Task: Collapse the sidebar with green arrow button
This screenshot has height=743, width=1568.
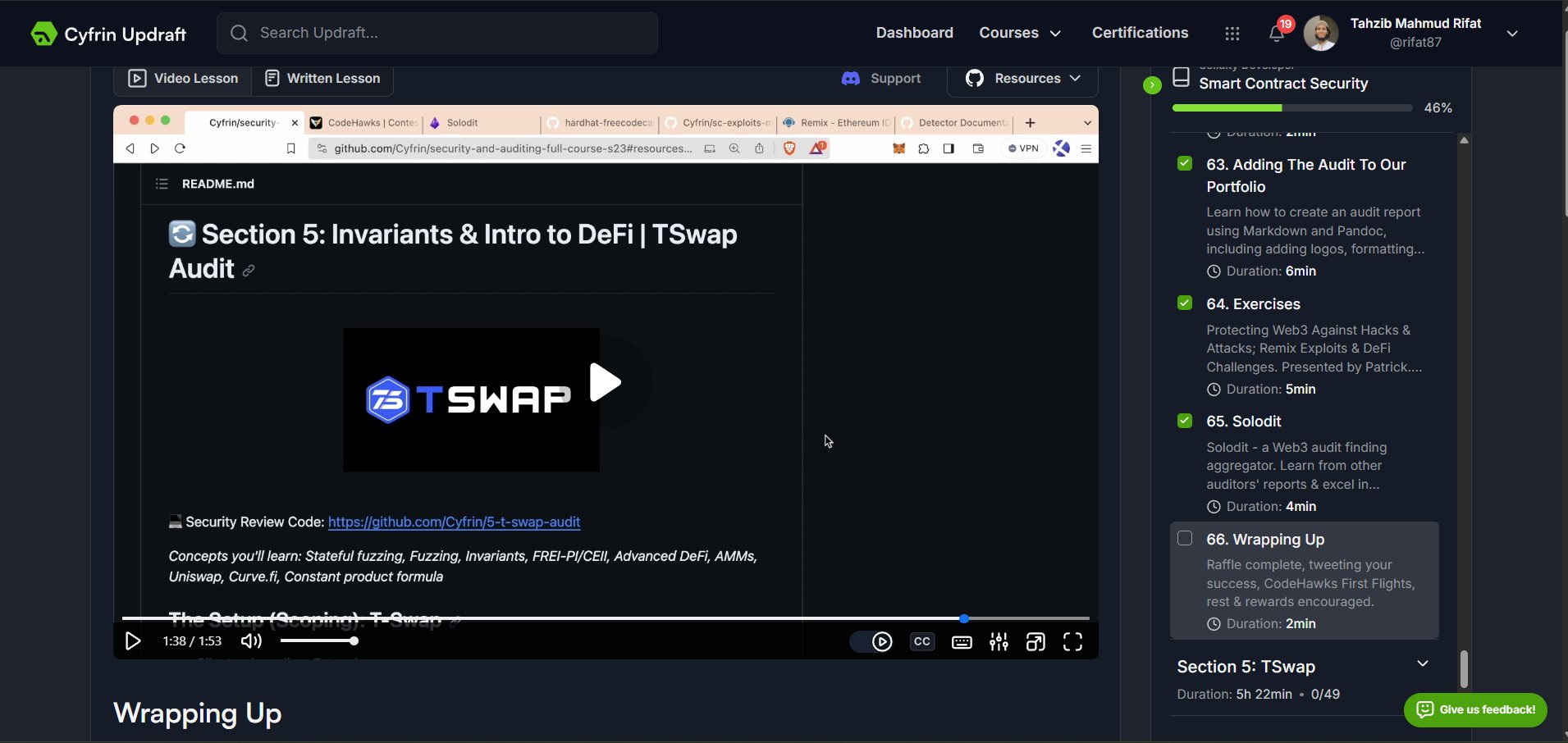Action: (x=1152, y=84)
